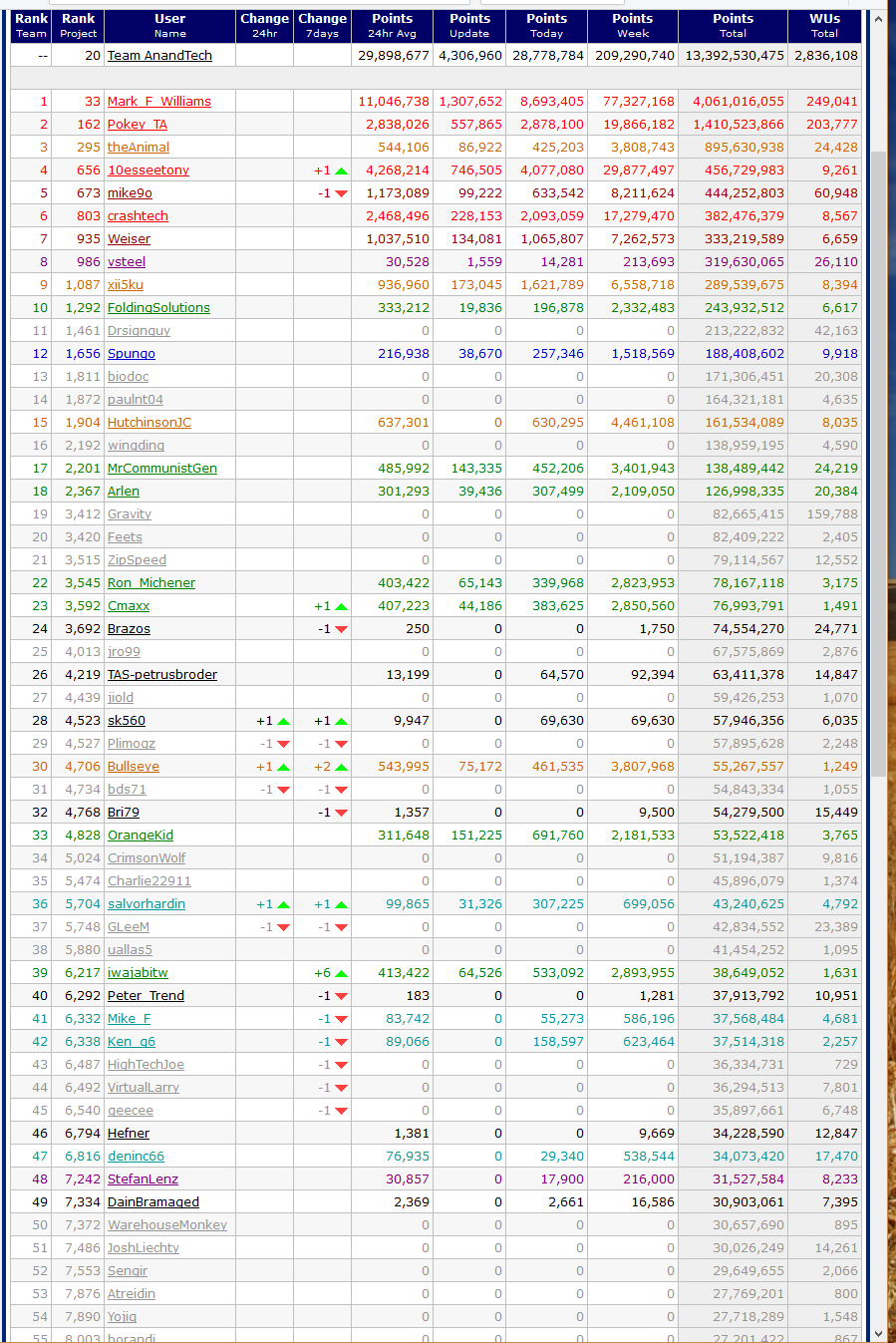Screen dimensions: 896x1343
Task: Click red down arrow in HighTechJoe row
Action: (341, 1066)
